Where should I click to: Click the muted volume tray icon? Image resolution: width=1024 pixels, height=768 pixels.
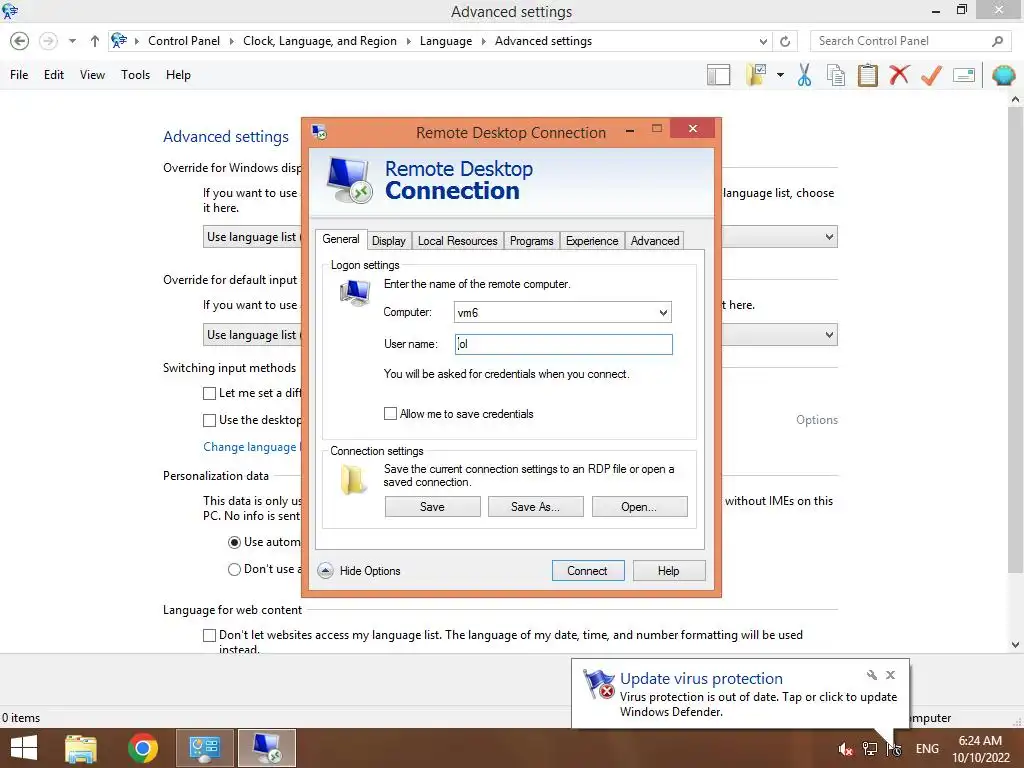(x=846, y=749)
